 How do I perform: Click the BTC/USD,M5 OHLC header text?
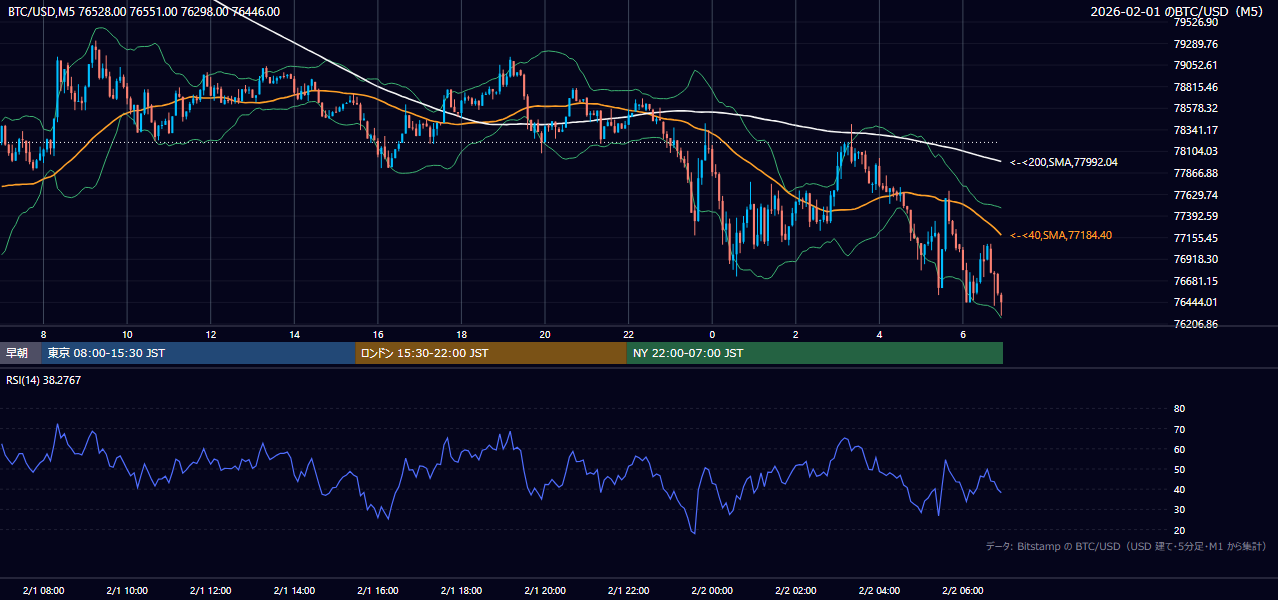click(x=144, y=12)
